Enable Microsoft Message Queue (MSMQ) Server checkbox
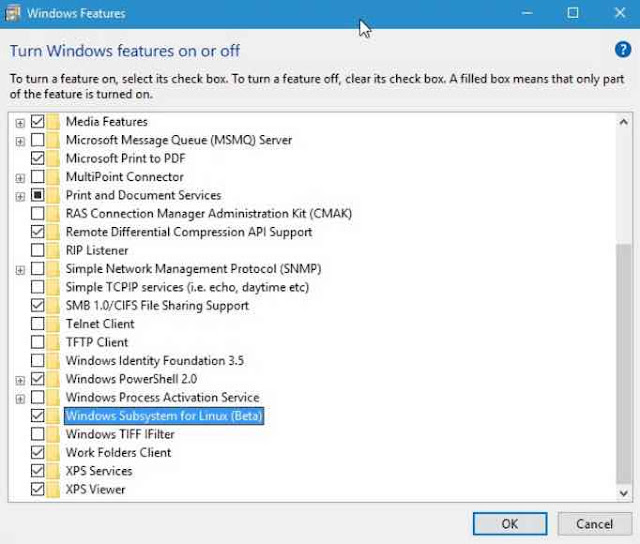This screenshot has height=544, width=640. pyautogui.click(x=38, y=140)
